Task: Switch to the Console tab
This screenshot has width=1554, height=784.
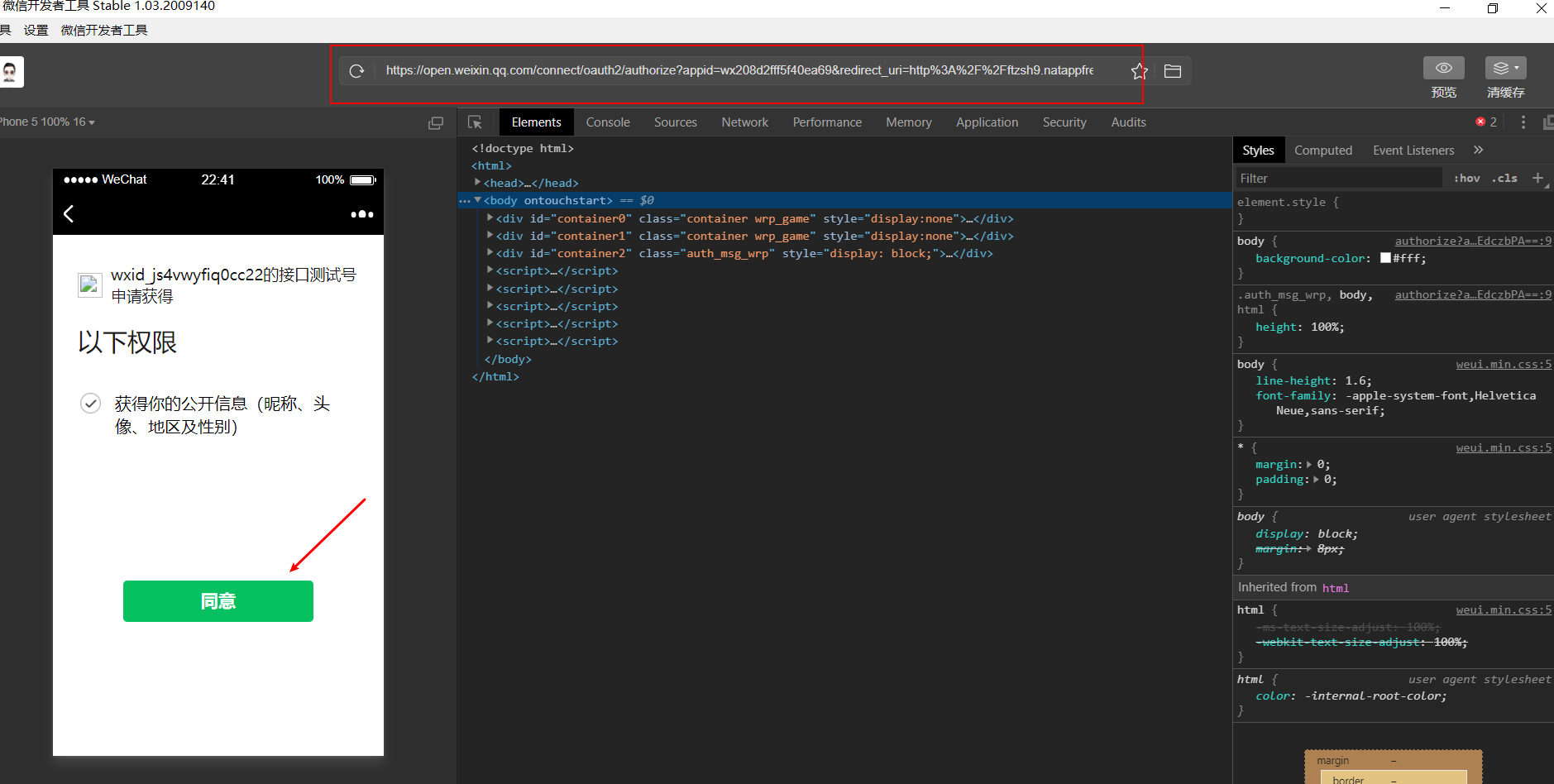Action: coord(608,122)
